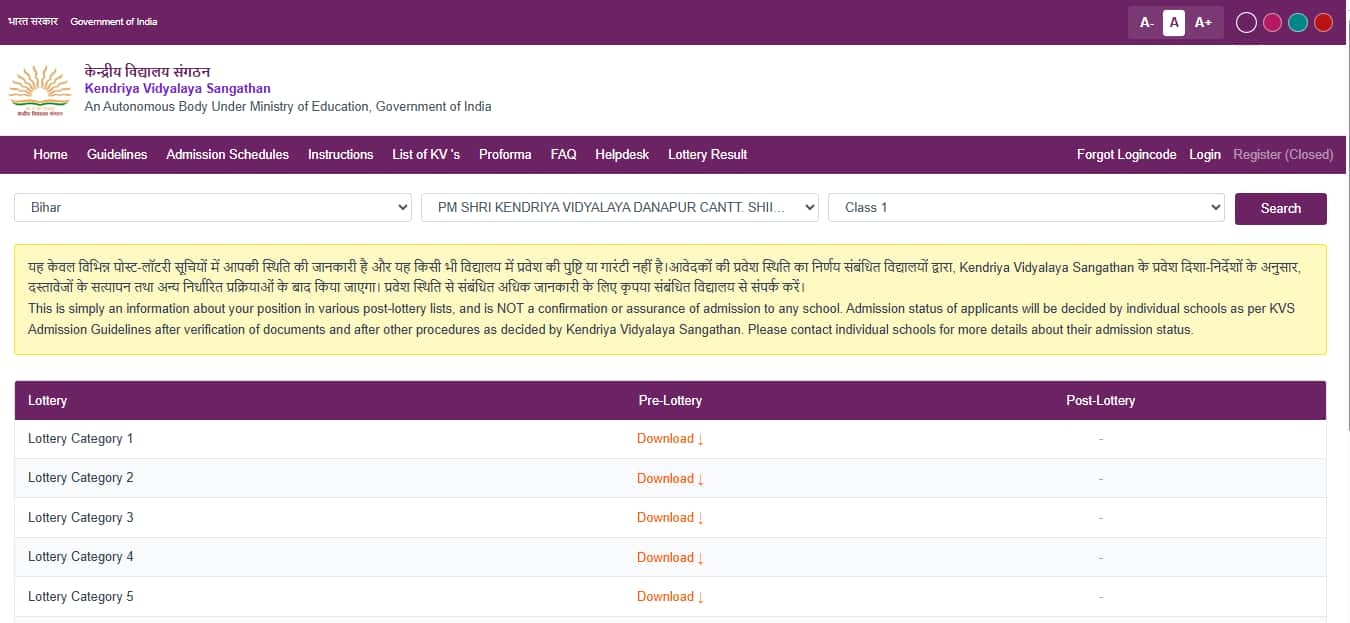This screenshot has width=1350, height=623.
Task: Open the Login link
Action: point(1204,154)
